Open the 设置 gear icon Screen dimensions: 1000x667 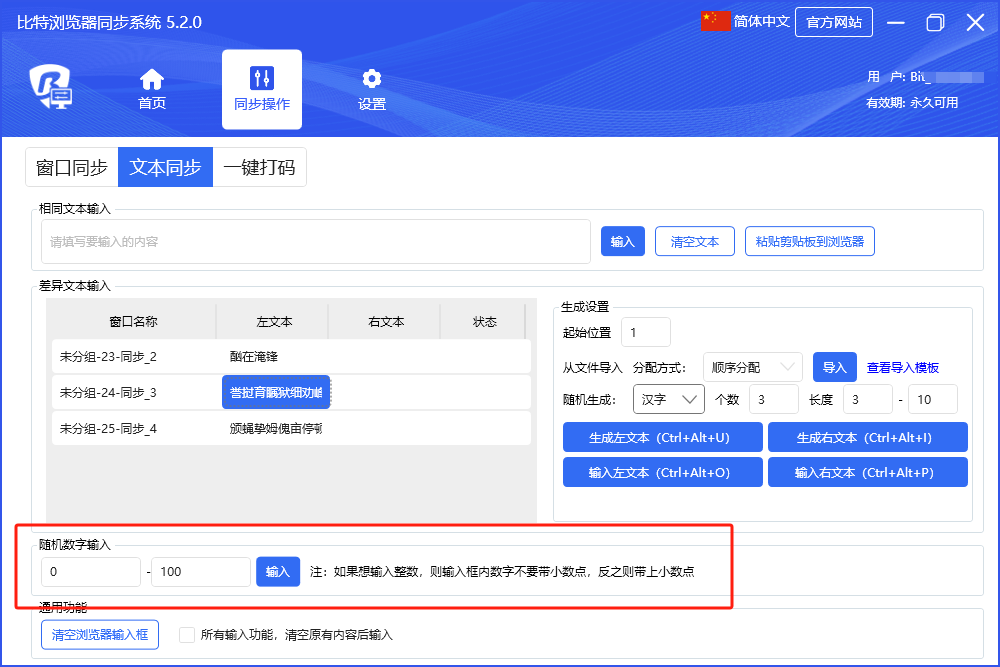click(372, 79)
